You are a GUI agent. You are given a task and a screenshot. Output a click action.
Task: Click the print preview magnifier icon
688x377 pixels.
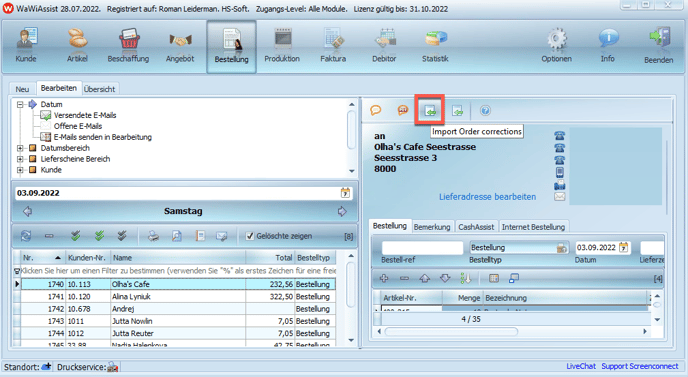coord(176,236)
